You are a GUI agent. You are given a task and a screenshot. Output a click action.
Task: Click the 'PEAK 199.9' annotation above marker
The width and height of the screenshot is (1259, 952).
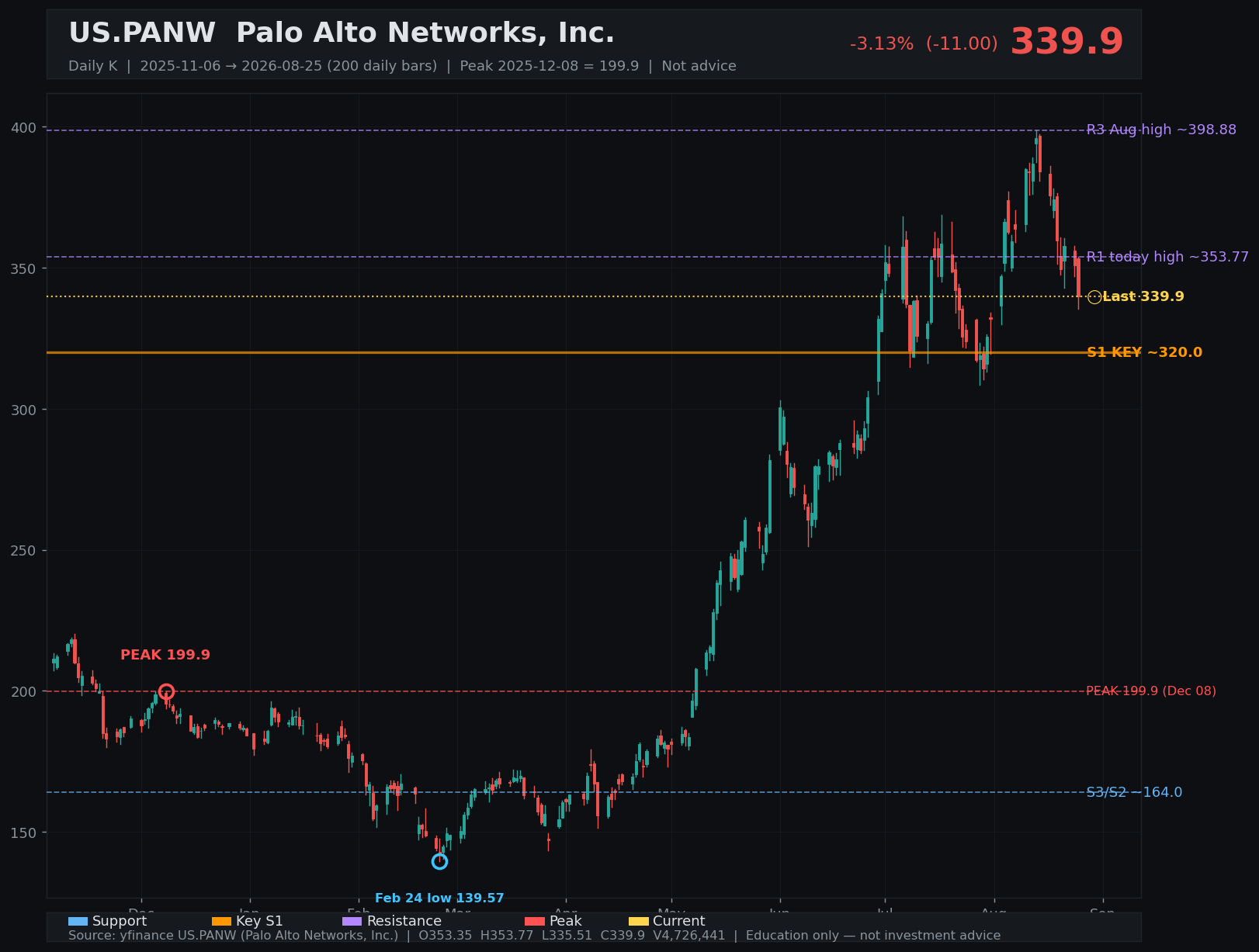[165, 655]
